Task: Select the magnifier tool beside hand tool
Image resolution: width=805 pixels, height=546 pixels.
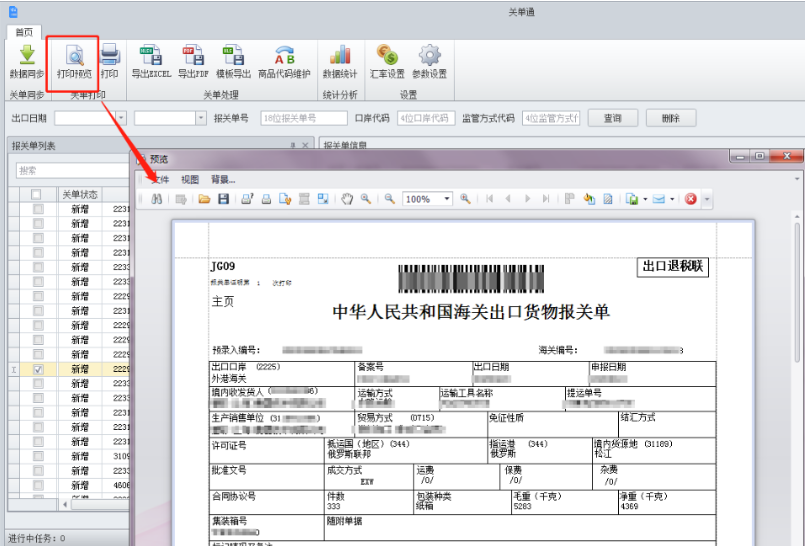Action: coord(366,199)
